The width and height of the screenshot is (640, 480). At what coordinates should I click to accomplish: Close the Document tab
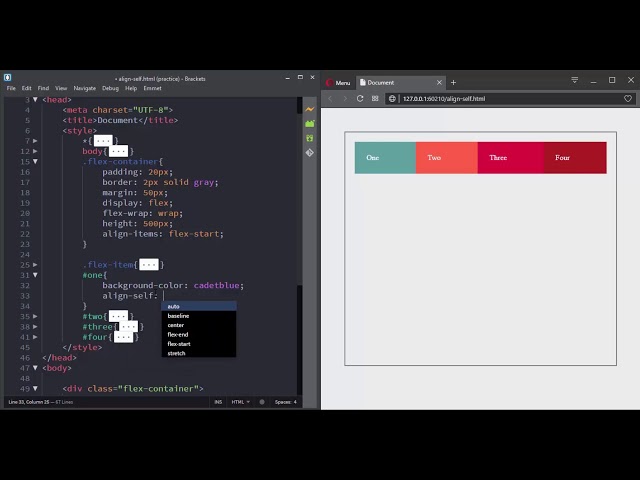439,82
